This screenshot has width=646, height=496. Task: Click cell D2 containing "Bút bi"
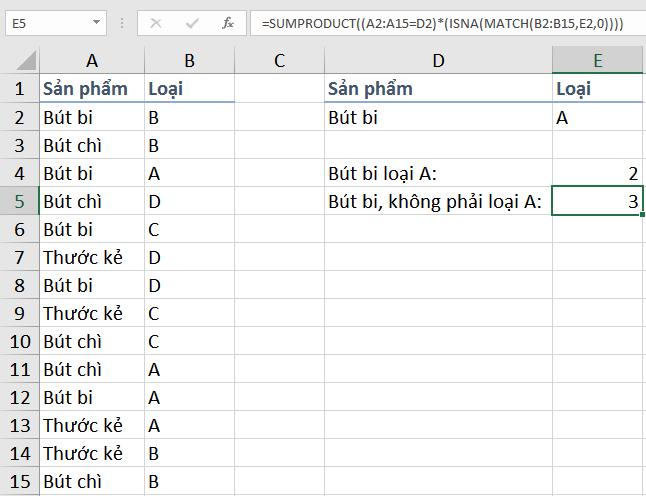[437, 117]
